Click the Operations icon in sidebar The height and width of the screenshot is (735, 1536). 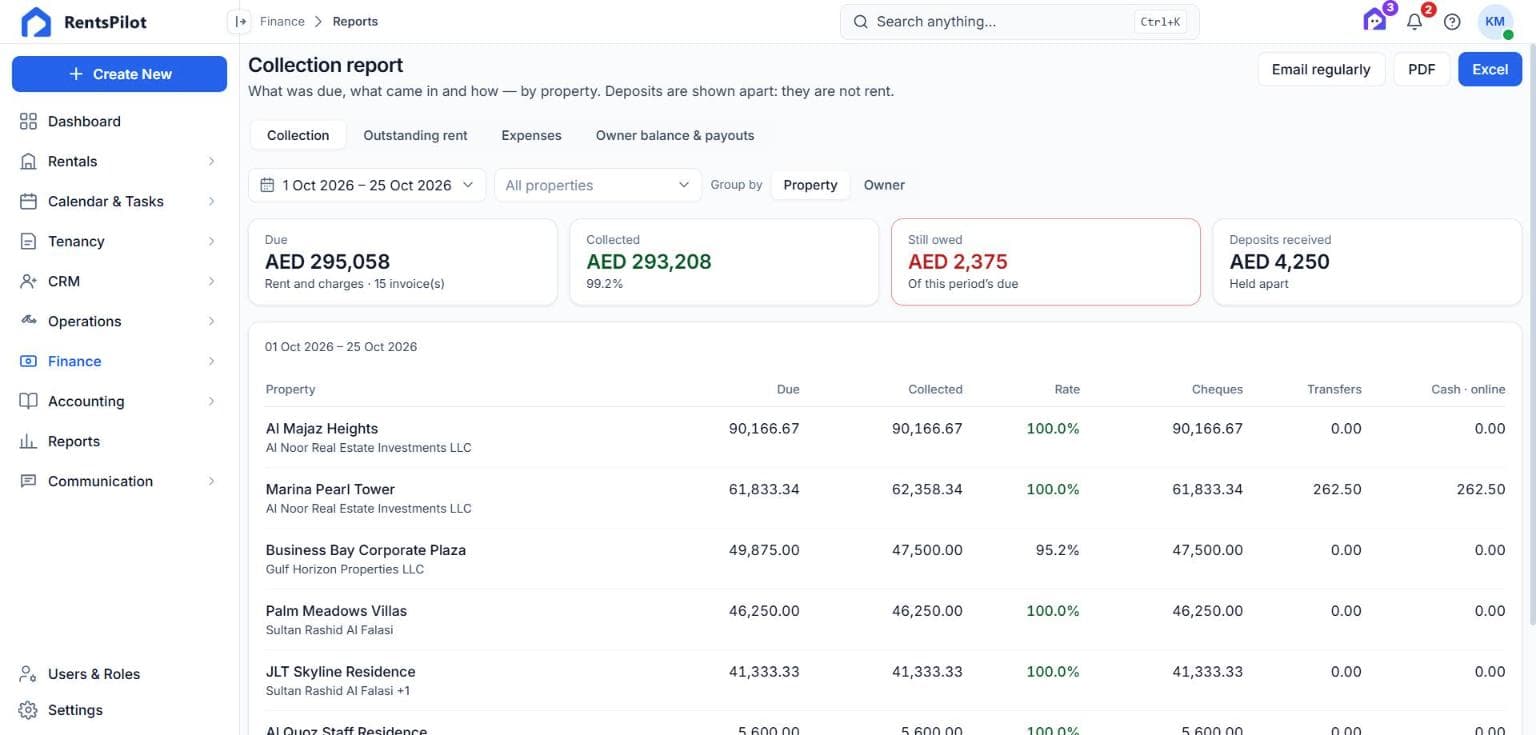[x=28, y=321]
